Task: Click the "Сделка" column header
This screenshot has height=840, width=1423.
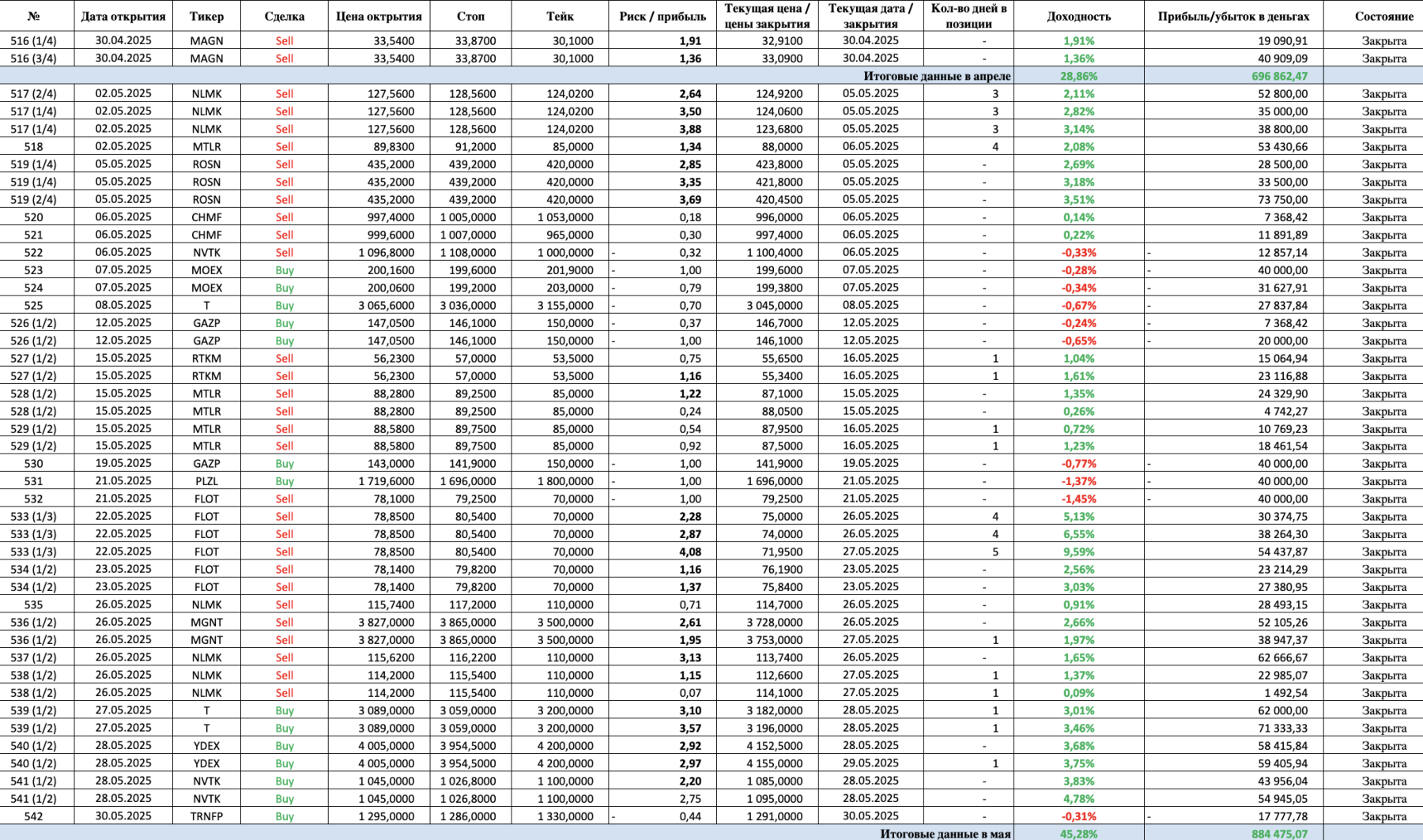Action: pos(285,16)
